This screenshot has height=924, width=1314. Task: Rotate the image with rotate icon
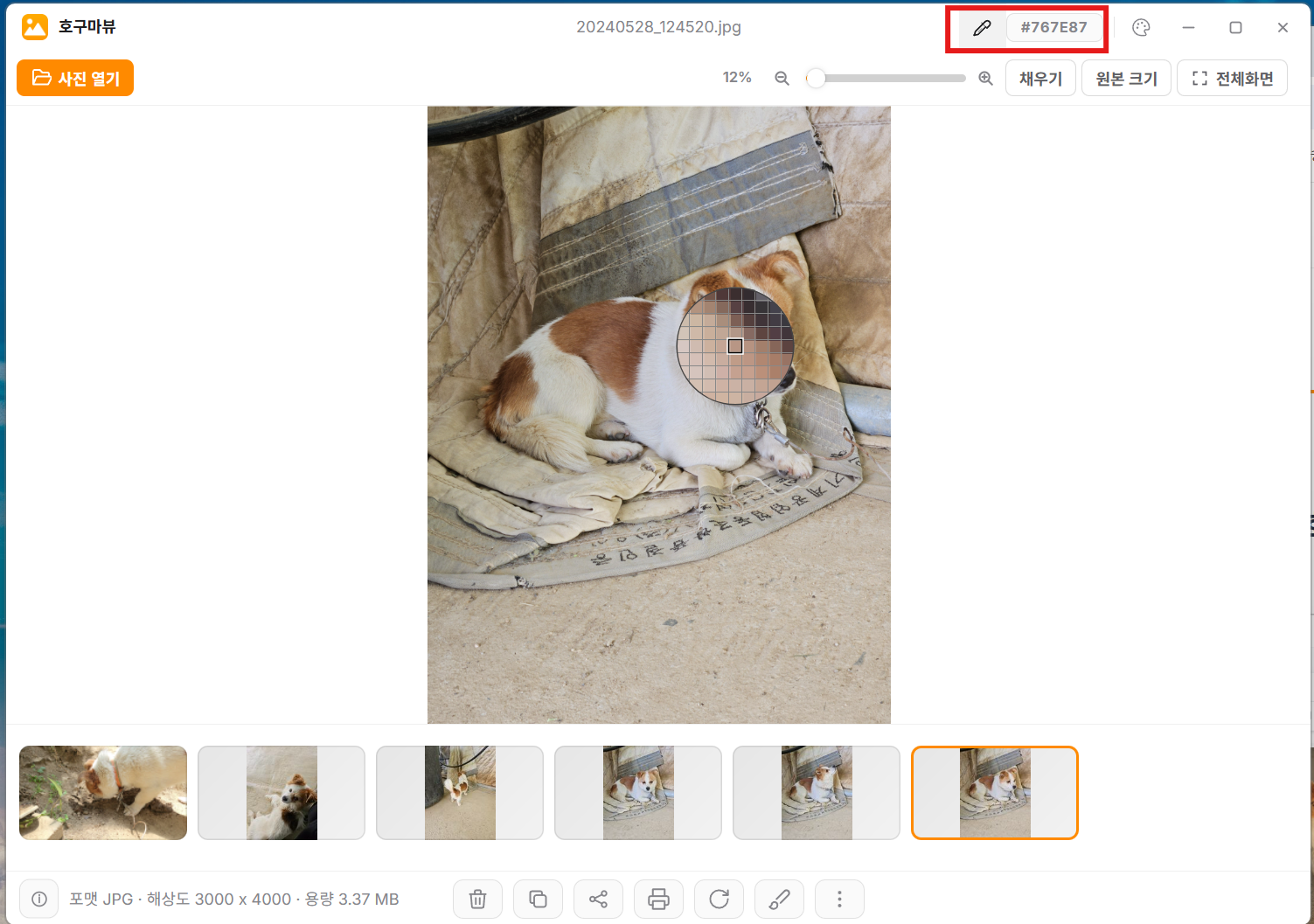tap(719, 900)
